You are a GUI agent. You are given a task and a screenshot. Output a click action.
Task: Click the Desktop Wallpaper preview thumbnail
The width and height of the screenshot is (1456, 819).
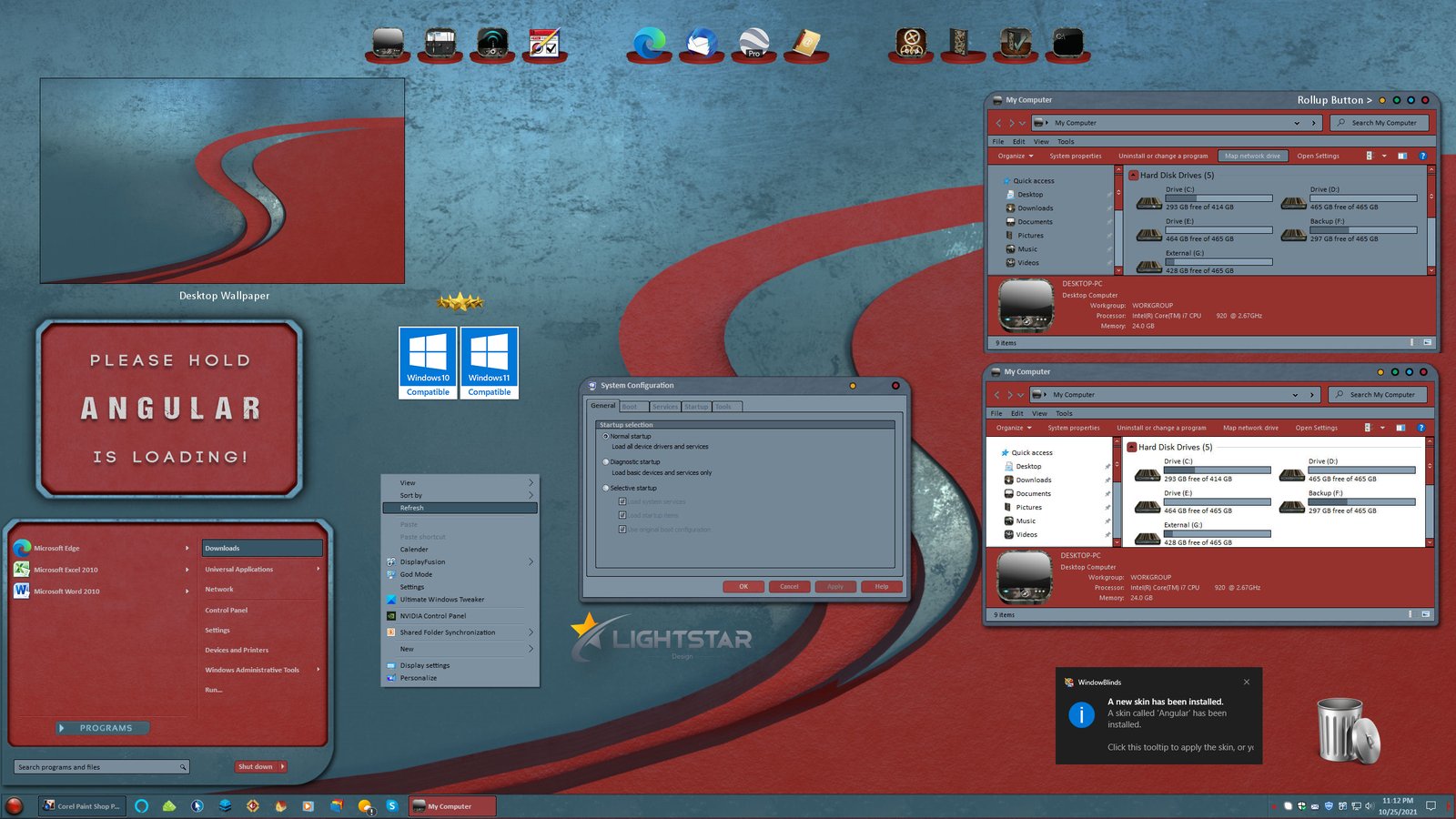click(x=222, y=180)
